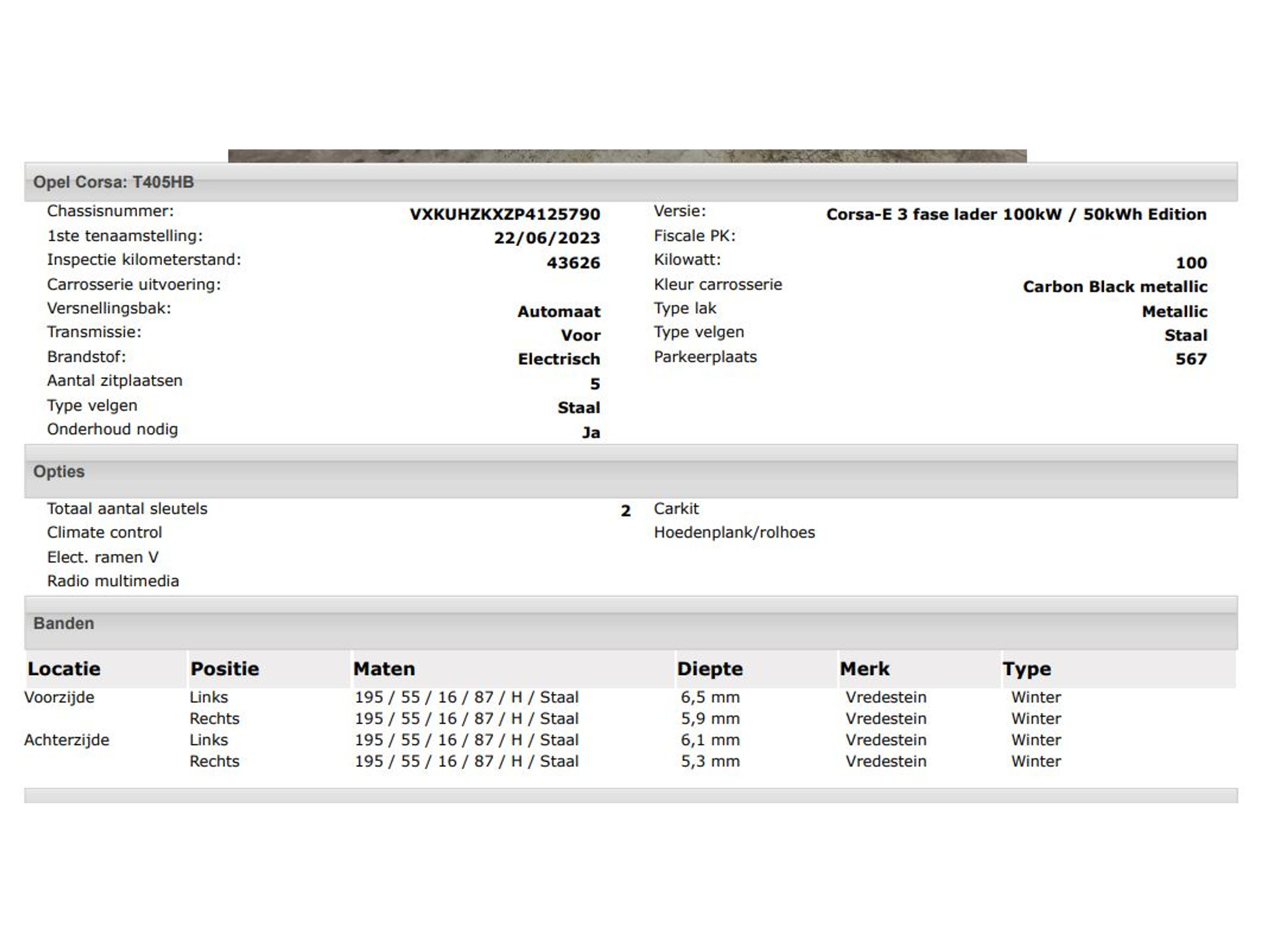Click the Opel Corsa: T405HB section header

(x=113, y=182)
